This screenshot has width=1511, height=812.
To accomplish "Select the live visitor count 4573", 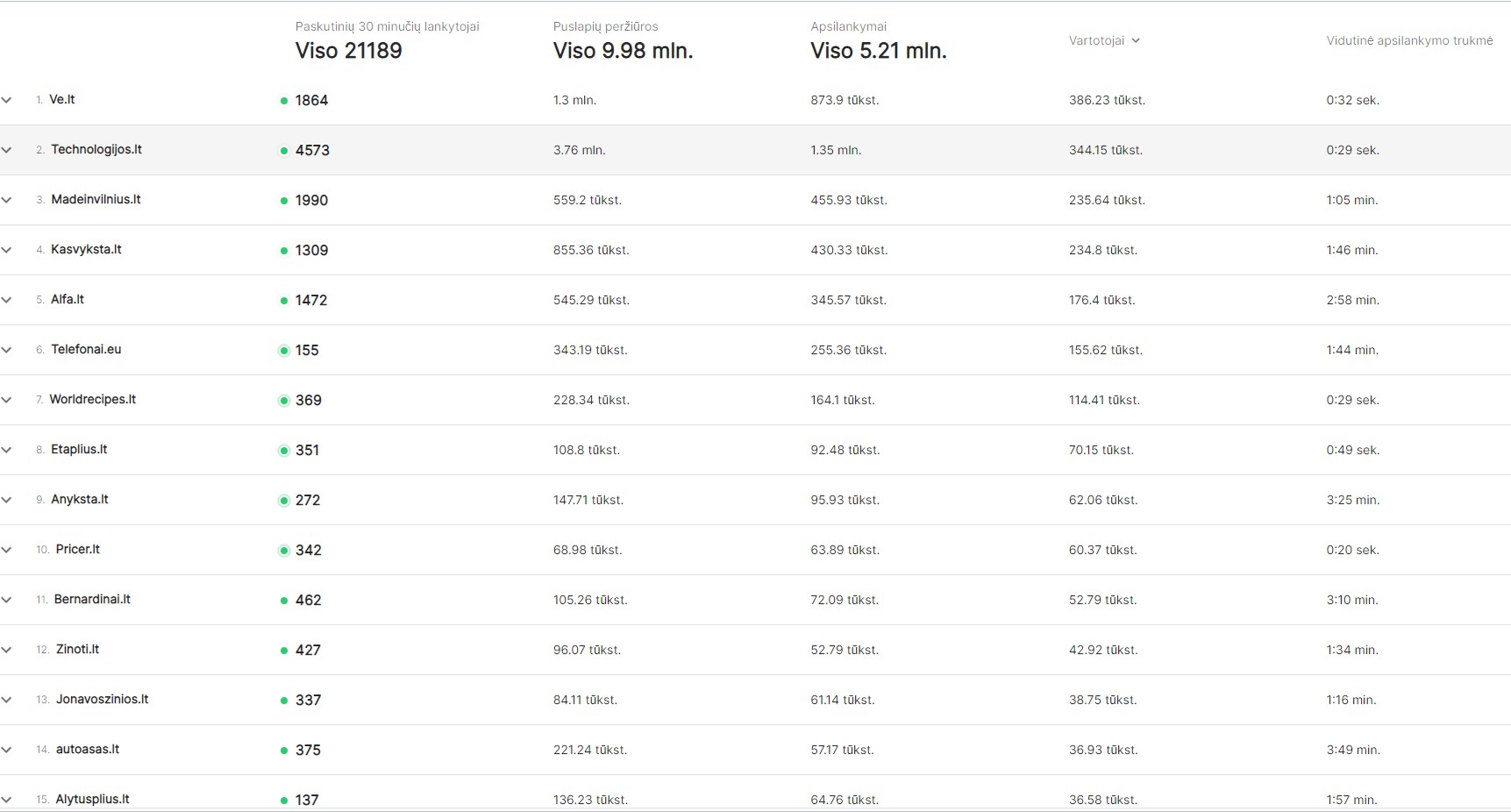I will point(312,151).
